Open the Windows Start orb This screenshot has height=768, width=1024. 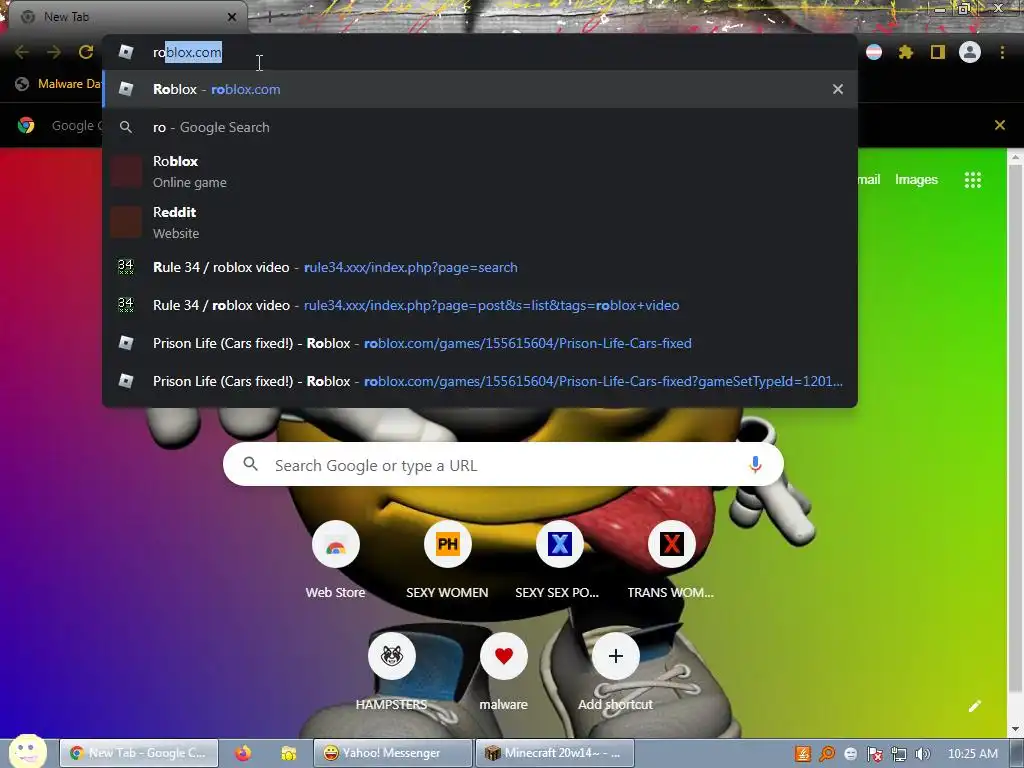27,752
